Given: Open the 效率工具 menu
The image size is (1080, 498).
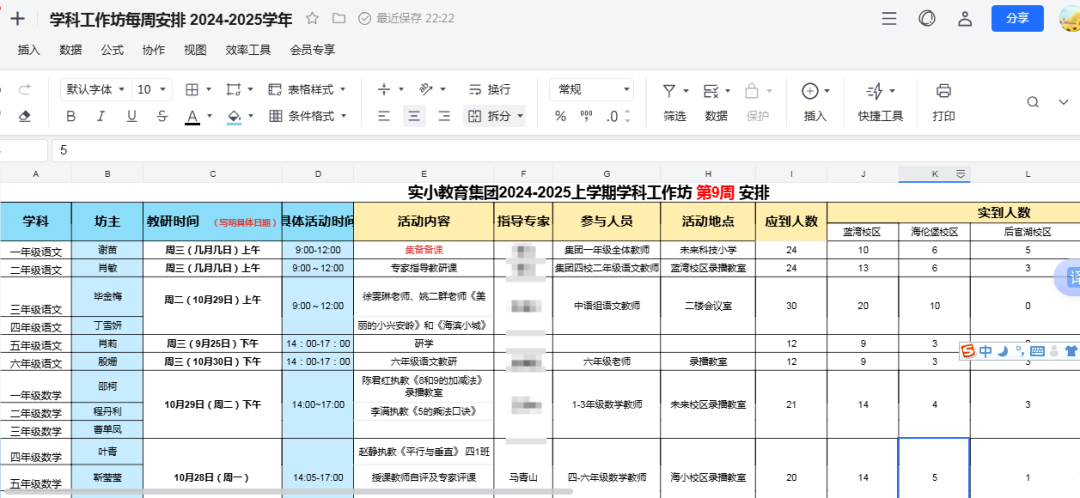Looking at the screenshot, I should coord(248,49).
